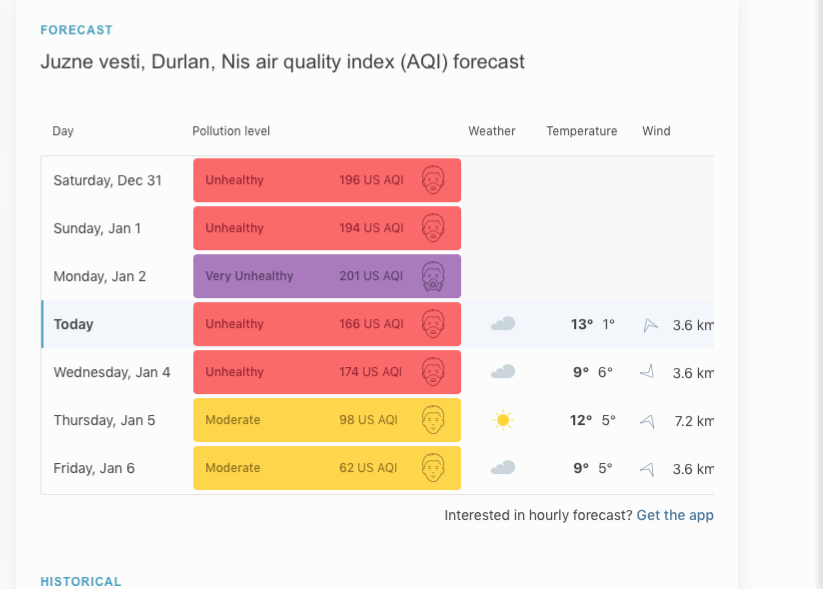This screenshot has width=823, height=589.
Task: Click the HISTORICAL section heading
Action: (x=80, y=581)
